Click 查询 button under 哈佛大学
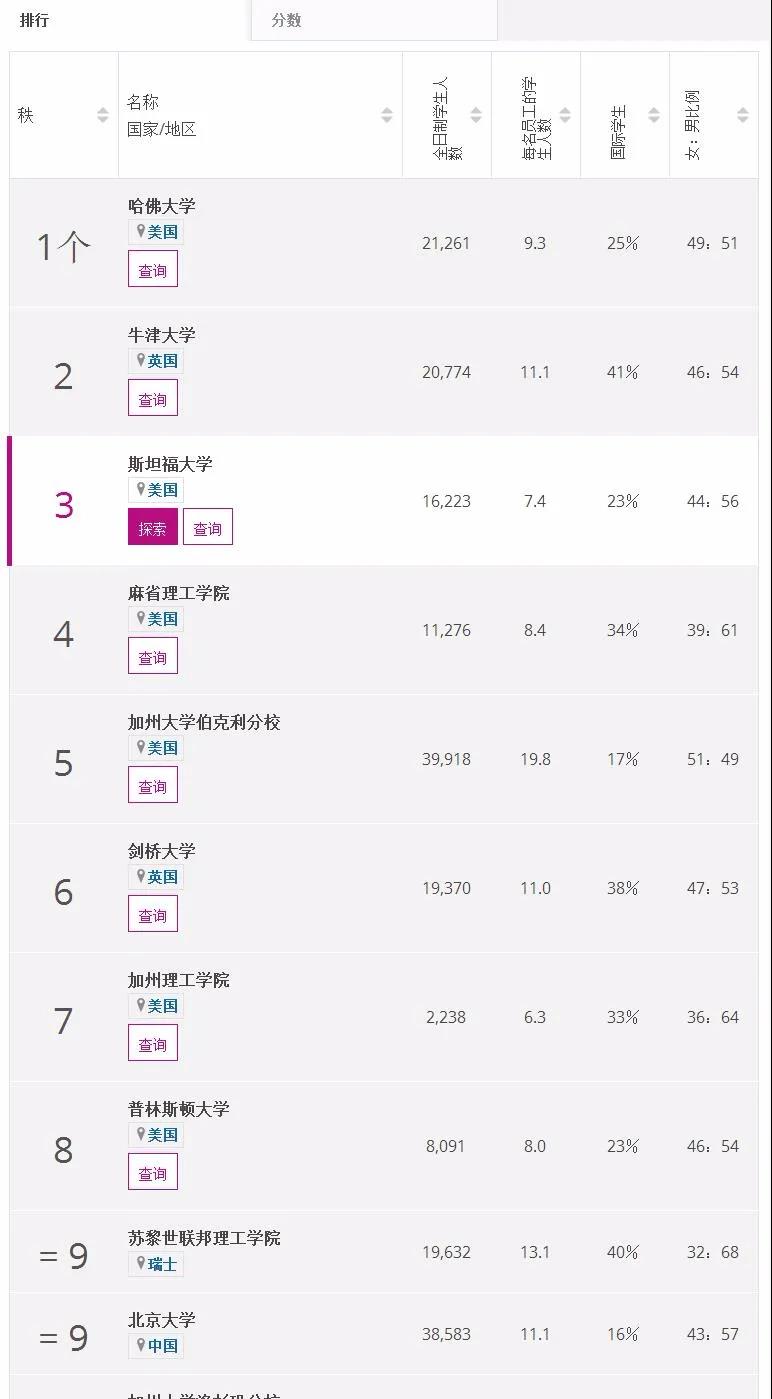 pyautogui.click(x=153, y=270)
